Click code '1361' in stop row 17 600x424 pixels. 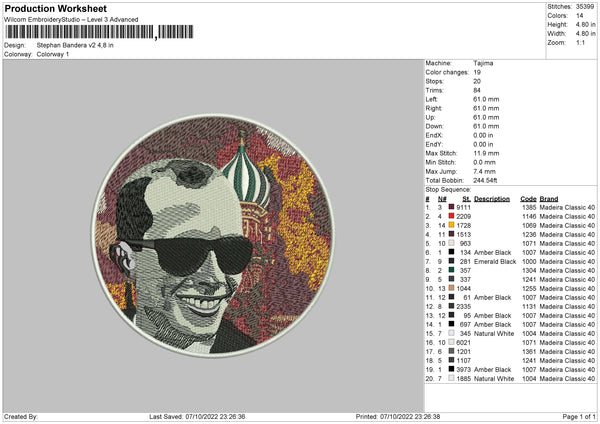(x=529, y=351)
